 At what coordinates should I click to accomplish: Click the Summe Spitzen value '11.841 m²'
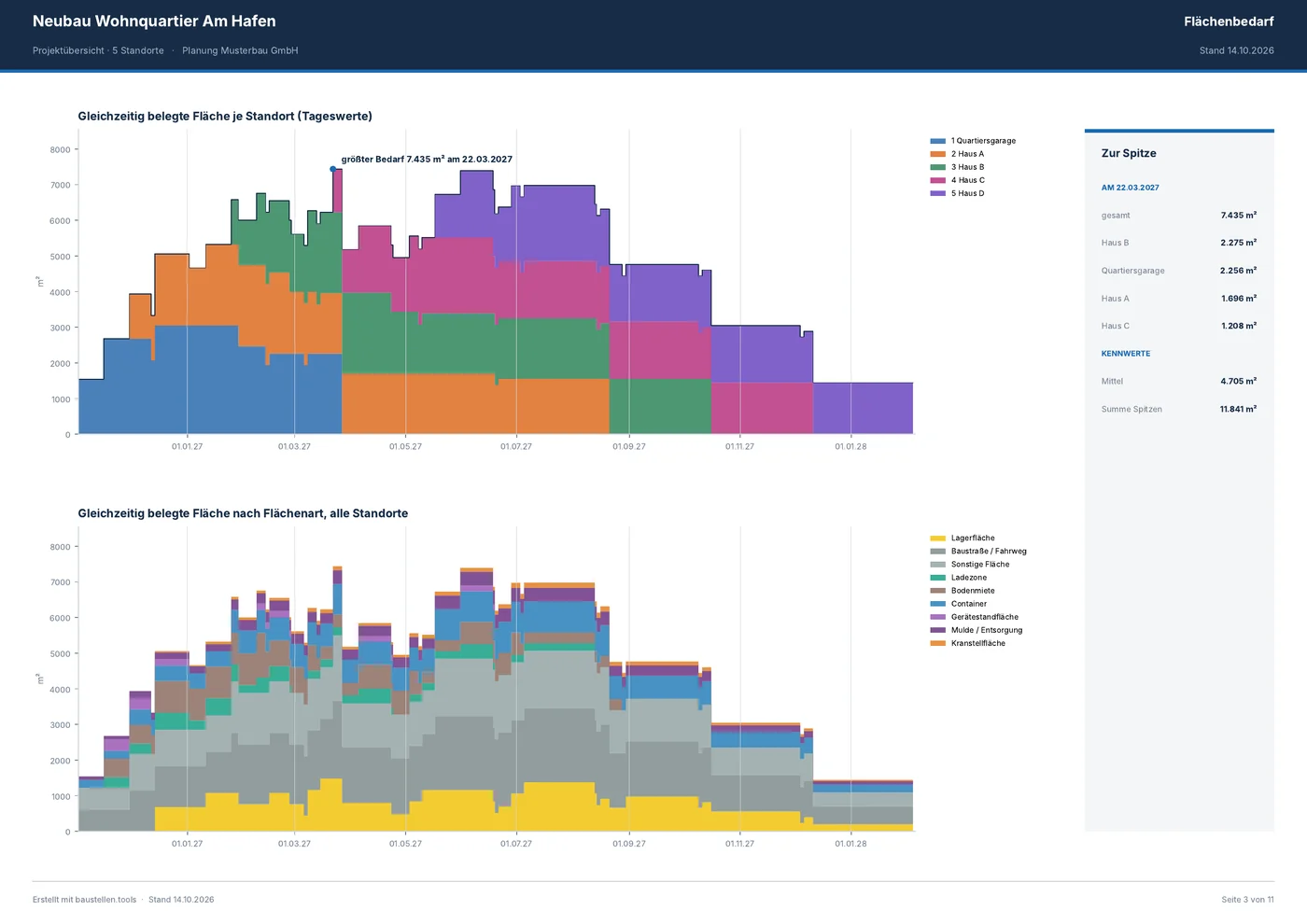pyautogui.click(x=1239, y=409)
